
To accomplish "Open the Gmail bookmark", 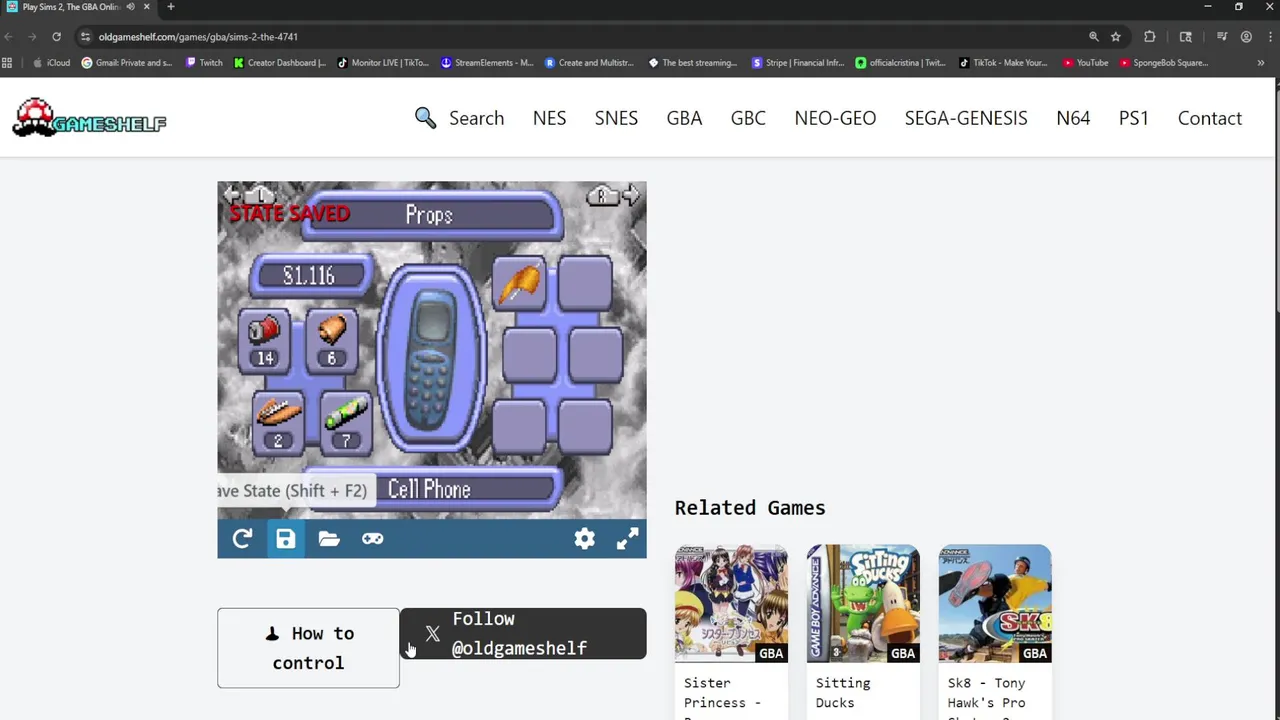I will point(127,63).
